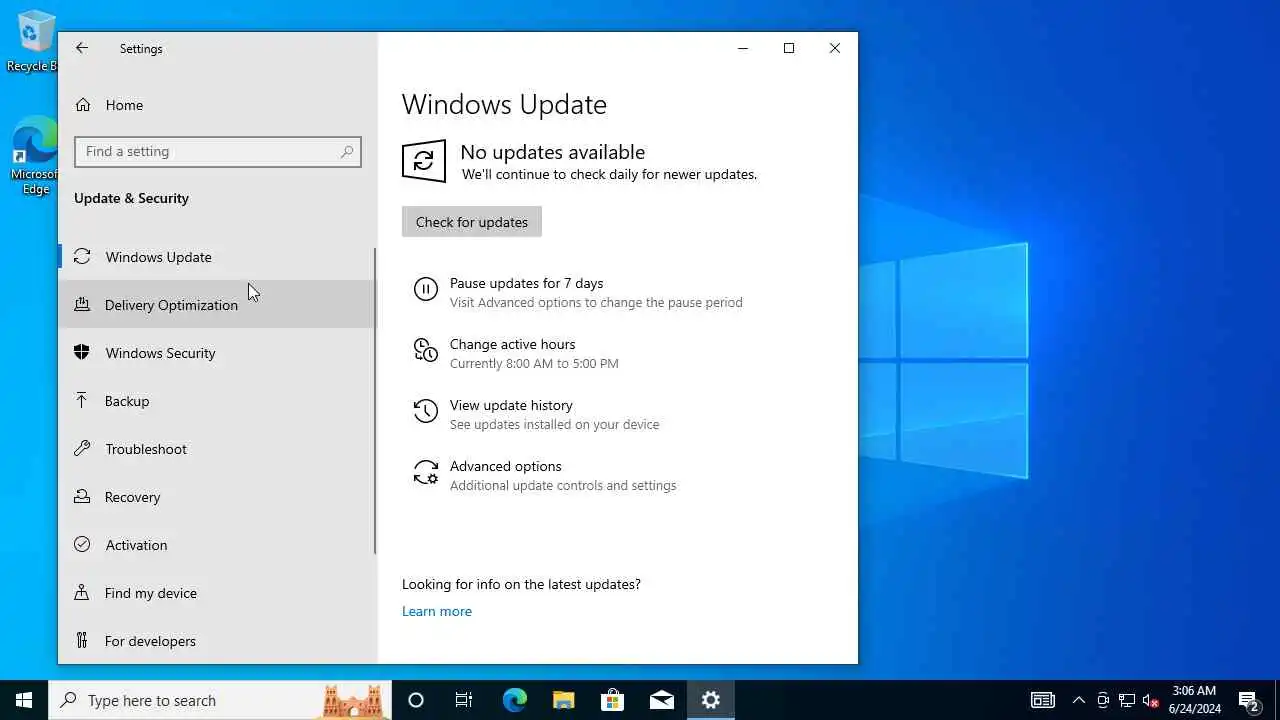1280x720 pixels.
Task: Click the Windows Update sync icon in sidebar
Action: (x=82, y=257)
